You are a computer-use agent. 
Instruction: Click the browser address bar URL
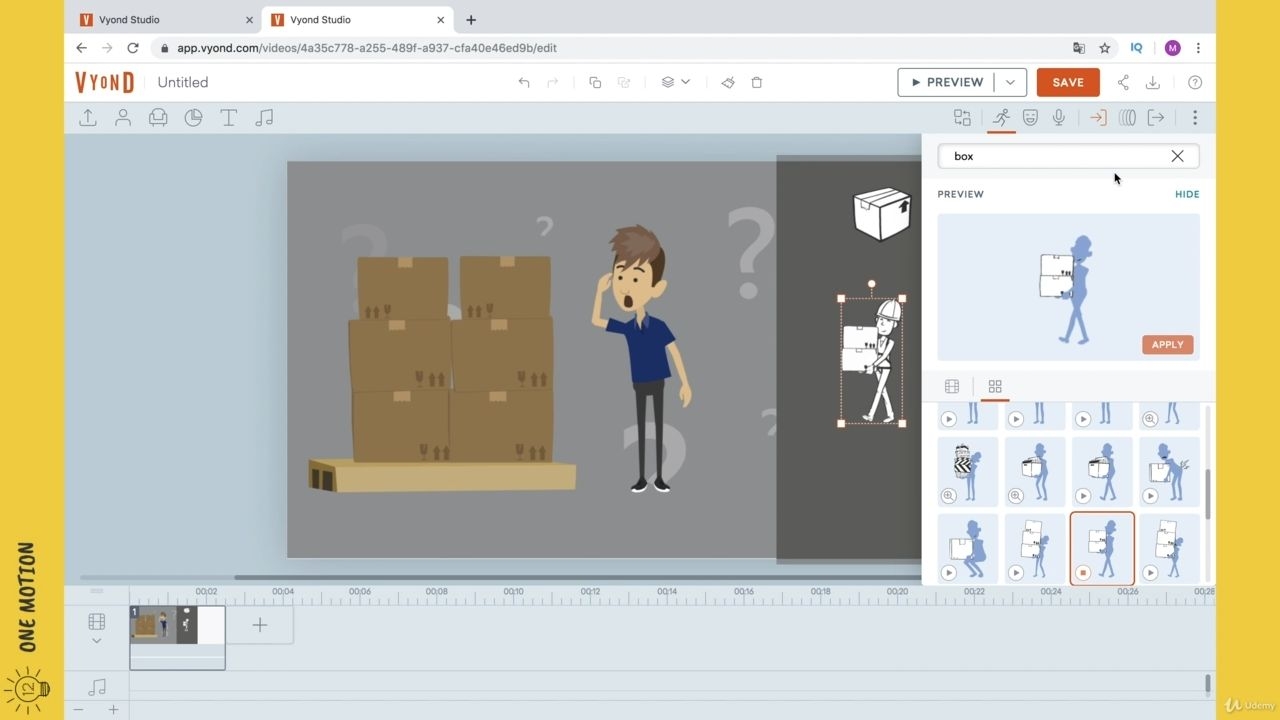367,48
